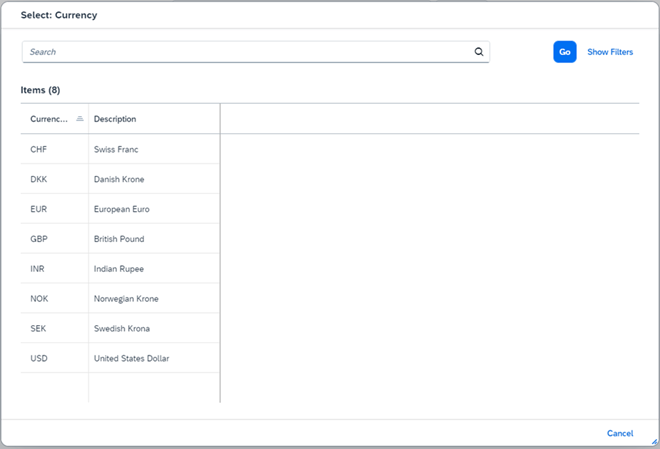The image size is (660, 449).
Task: Click the European Euro description
Action: (x=121, y=209)
